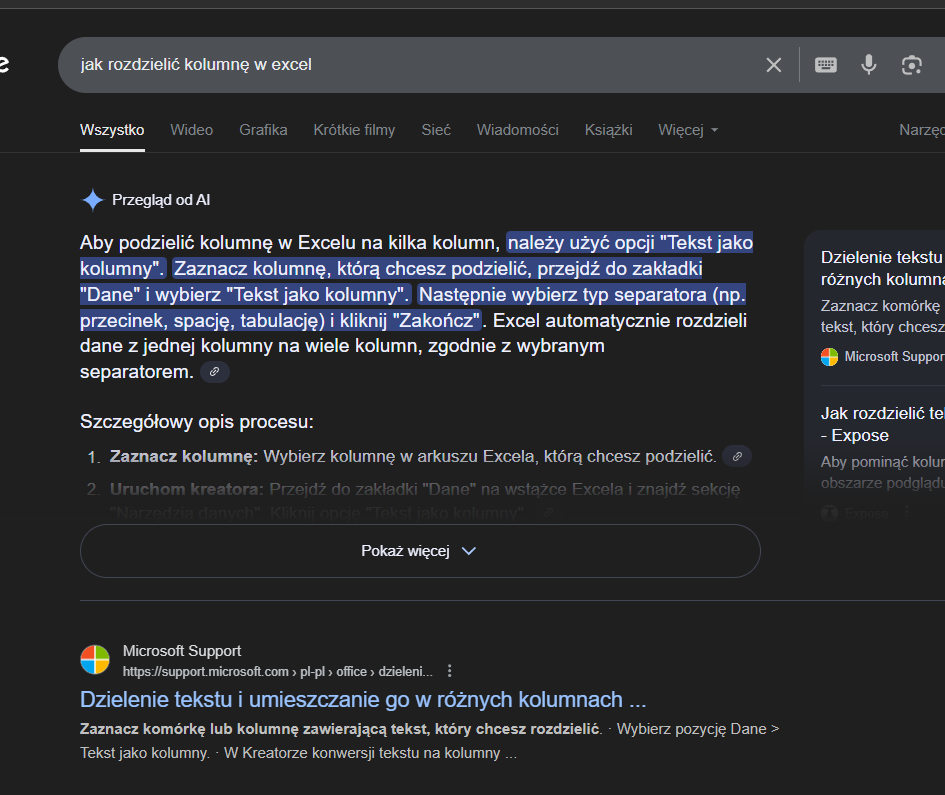The height and width of the screenshot is (795, 945).
Task: Go to the Książki tab
Action: (x=608, y=130)
